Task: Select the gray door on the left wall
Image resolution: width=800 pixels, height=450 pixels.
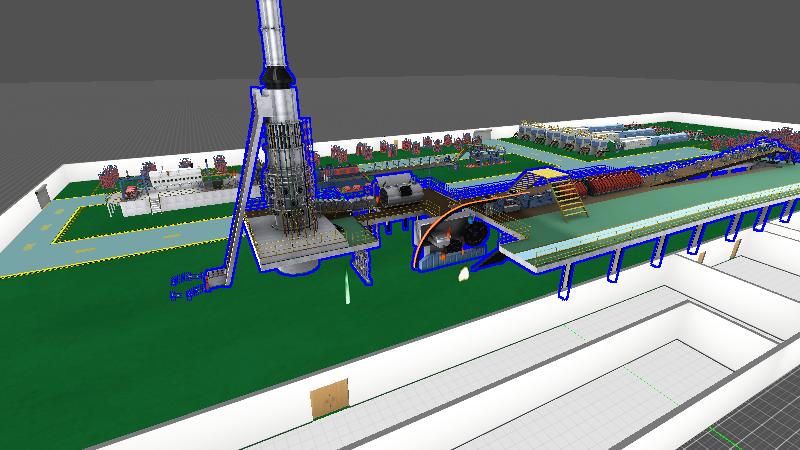Action: coord(41,197)
